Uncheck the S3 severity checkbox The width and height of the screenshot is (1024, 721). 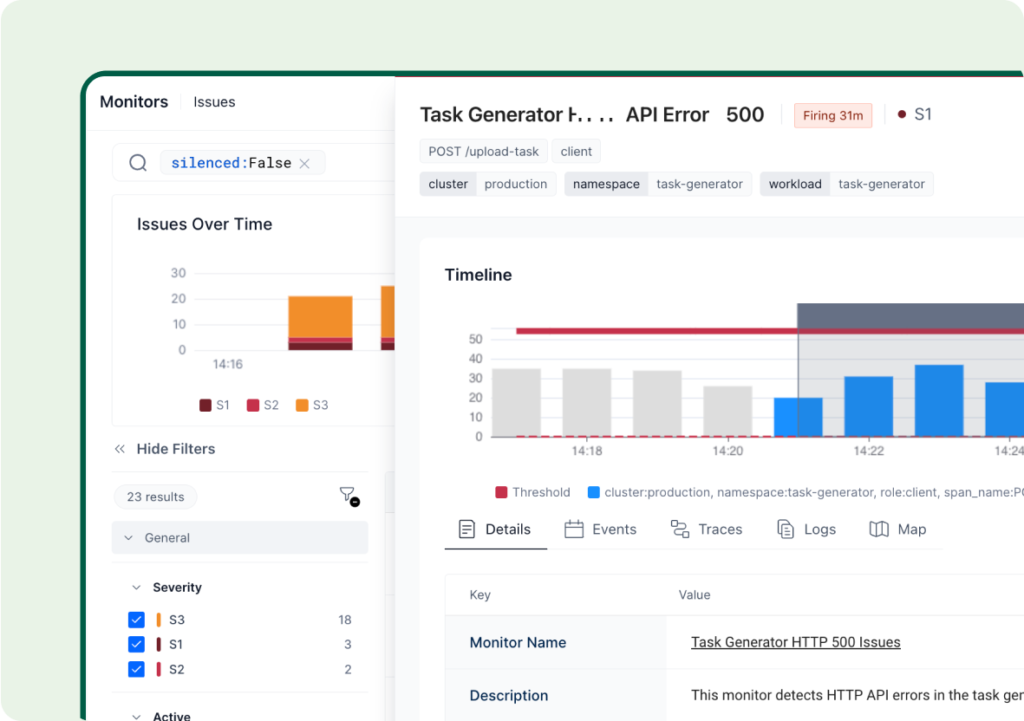[137, 620]
